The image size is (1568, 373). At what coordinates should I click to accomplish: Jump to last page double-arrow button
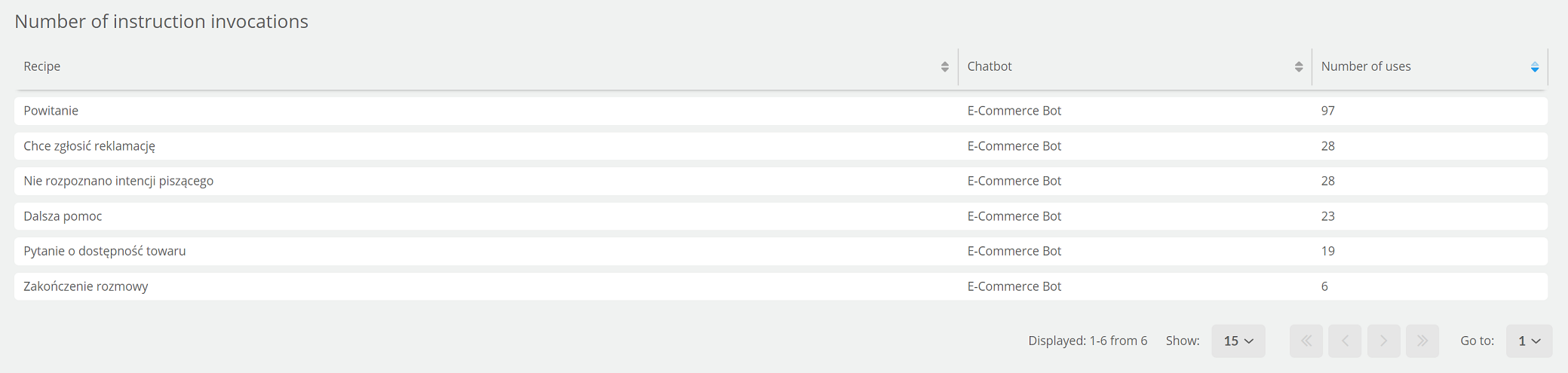point(1422,341)
